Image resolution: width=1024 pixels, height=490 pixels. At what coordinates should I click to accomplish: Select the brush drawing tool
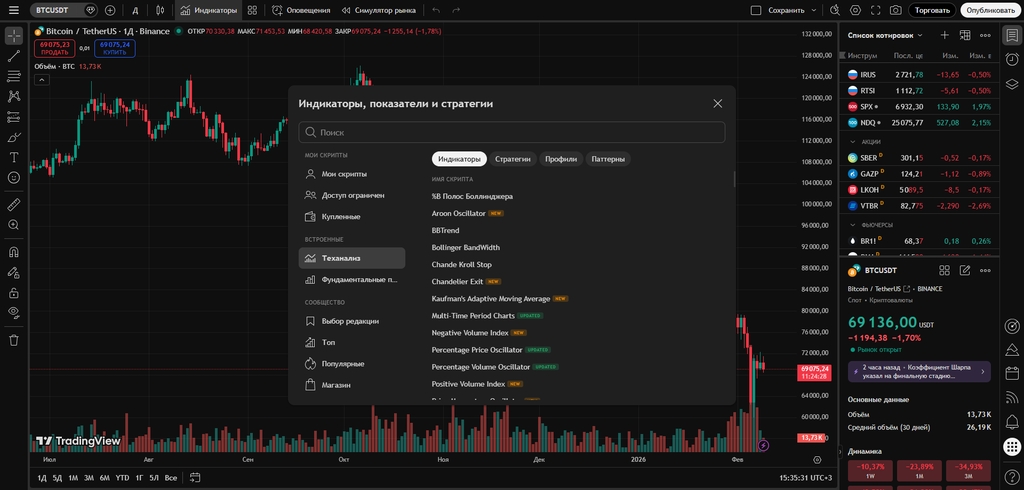(14, 137)
